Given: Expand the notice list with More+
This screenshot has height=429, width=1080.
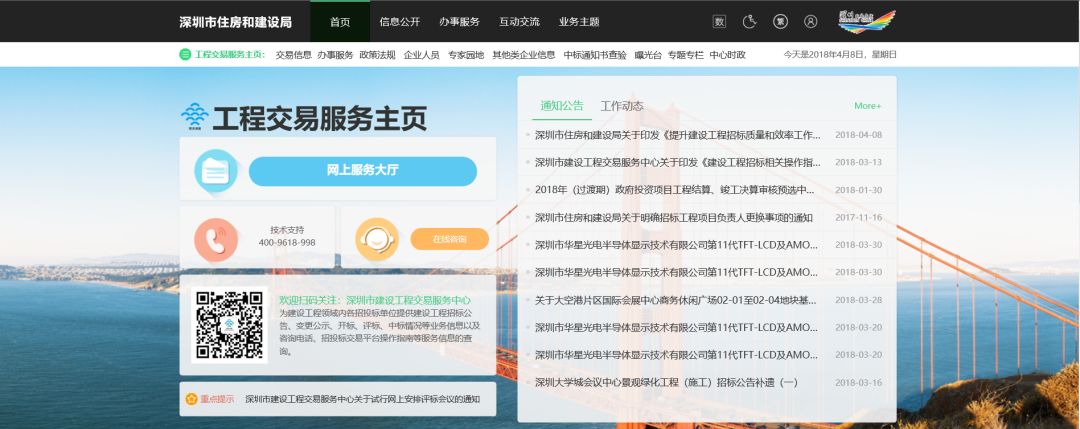Looking at the screenshot, I should tap(867, 106).
